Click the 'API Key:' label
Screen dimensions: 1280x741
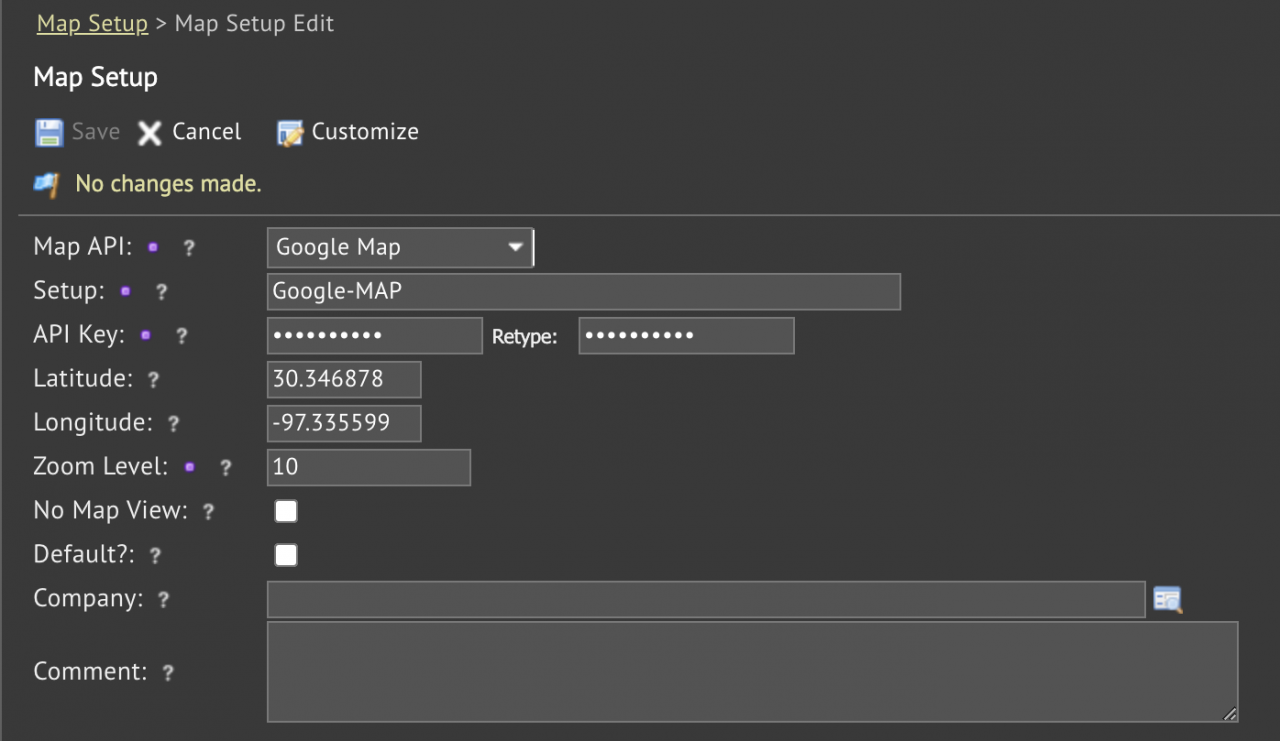[80, 335]
